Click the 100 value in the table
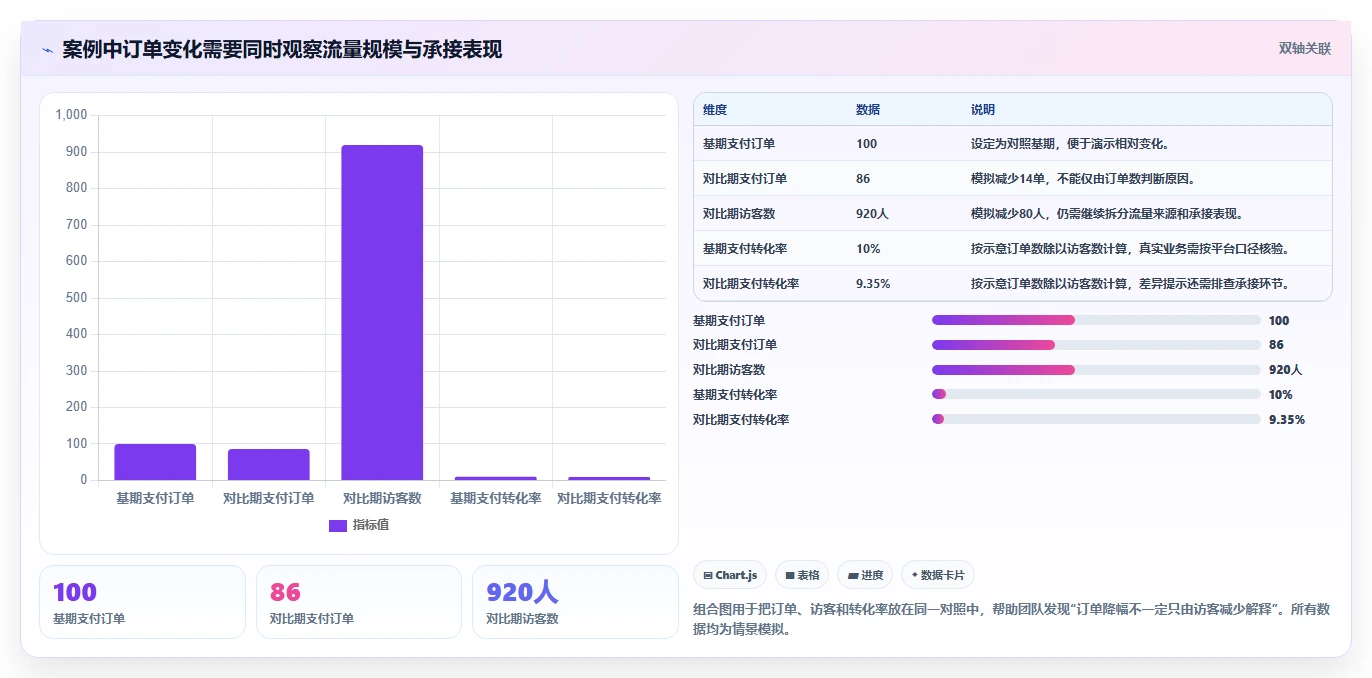The height and width of the screenshot is (678, 1372). [866, 144]
